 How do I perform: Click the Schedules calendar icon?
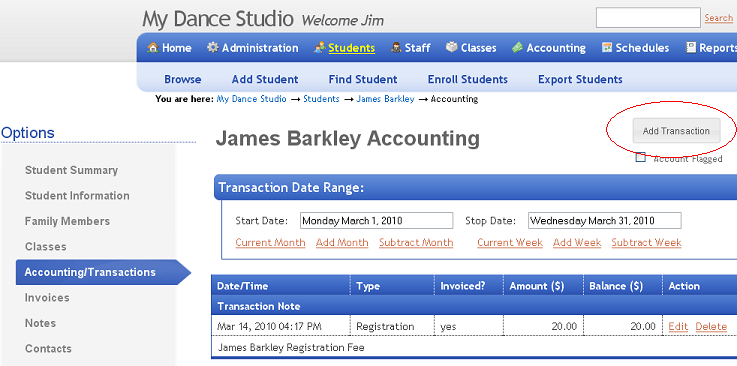(x=607, y=47)
